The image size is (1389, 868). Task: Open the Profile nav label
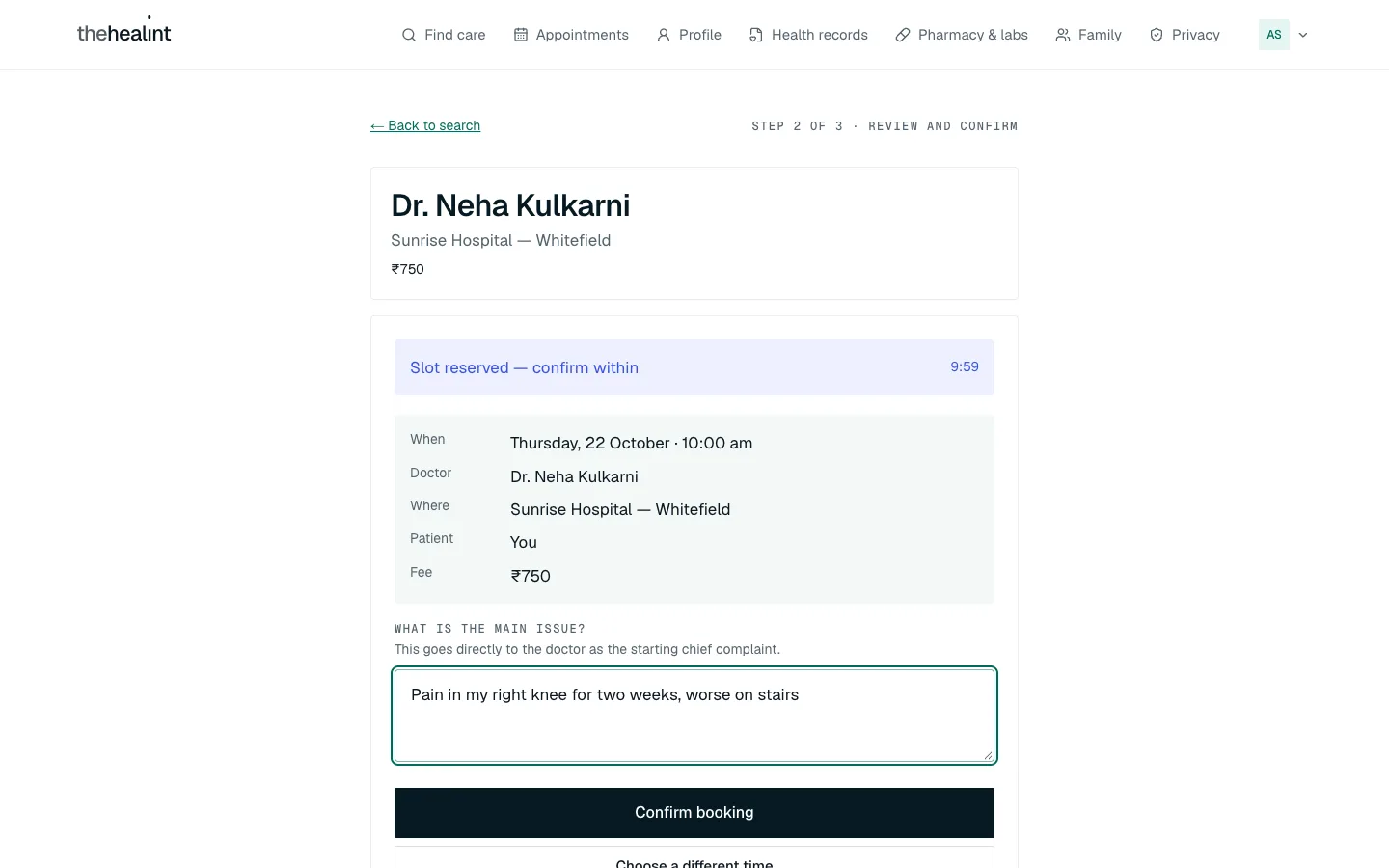(700, 35)
